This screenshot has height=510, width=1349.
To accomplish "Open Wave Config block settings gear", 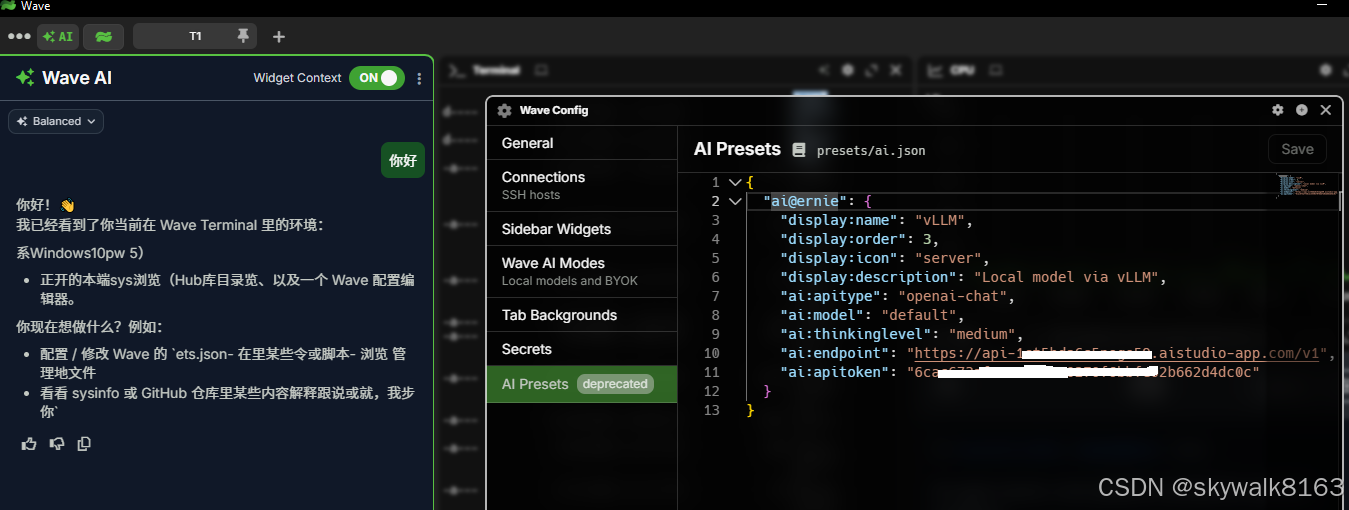I will 1278,110.
